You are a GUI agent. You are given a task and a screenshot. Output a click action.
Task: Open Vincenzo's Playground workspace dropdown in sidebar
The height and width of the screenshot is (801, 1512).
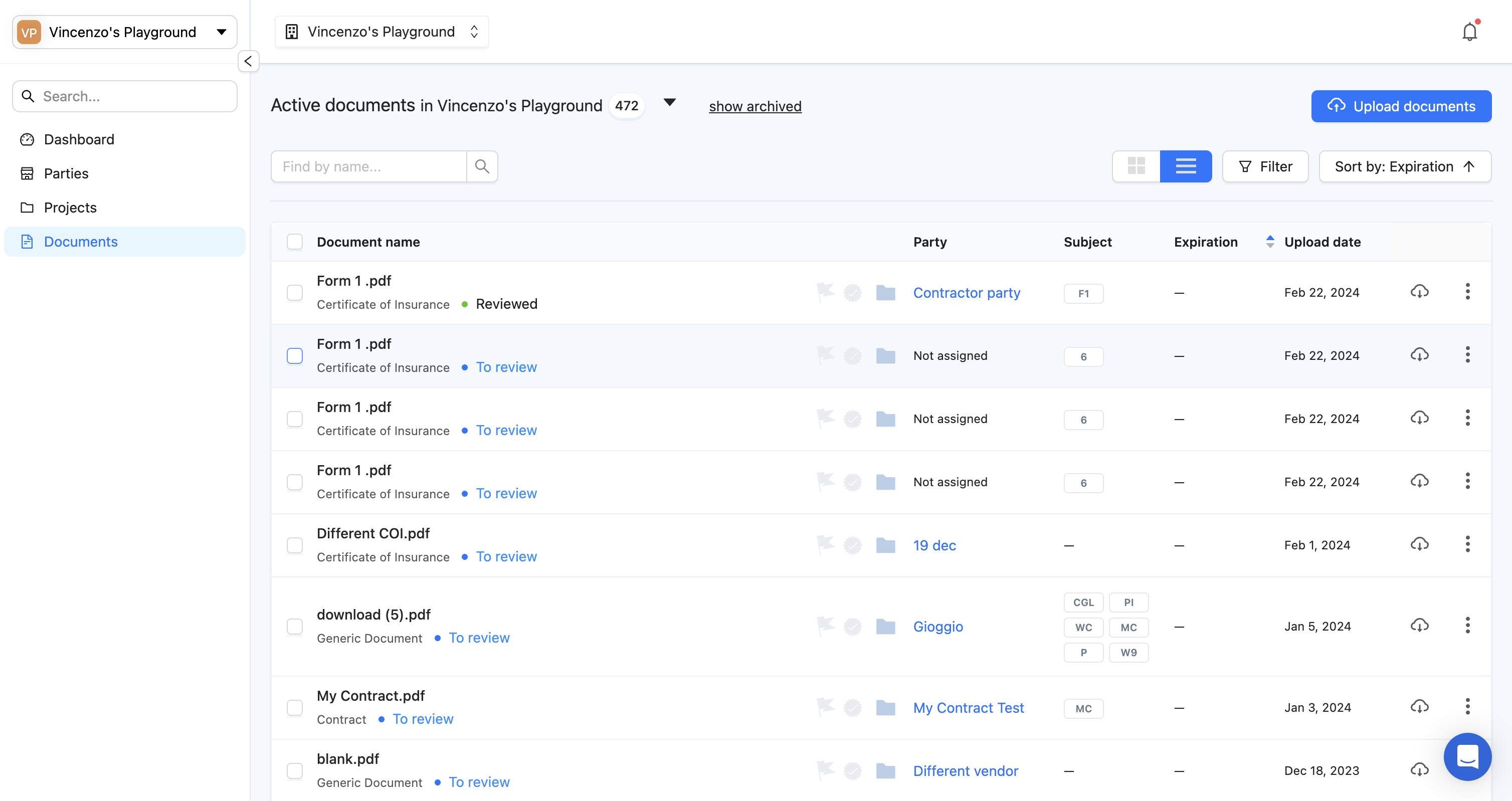124,32
